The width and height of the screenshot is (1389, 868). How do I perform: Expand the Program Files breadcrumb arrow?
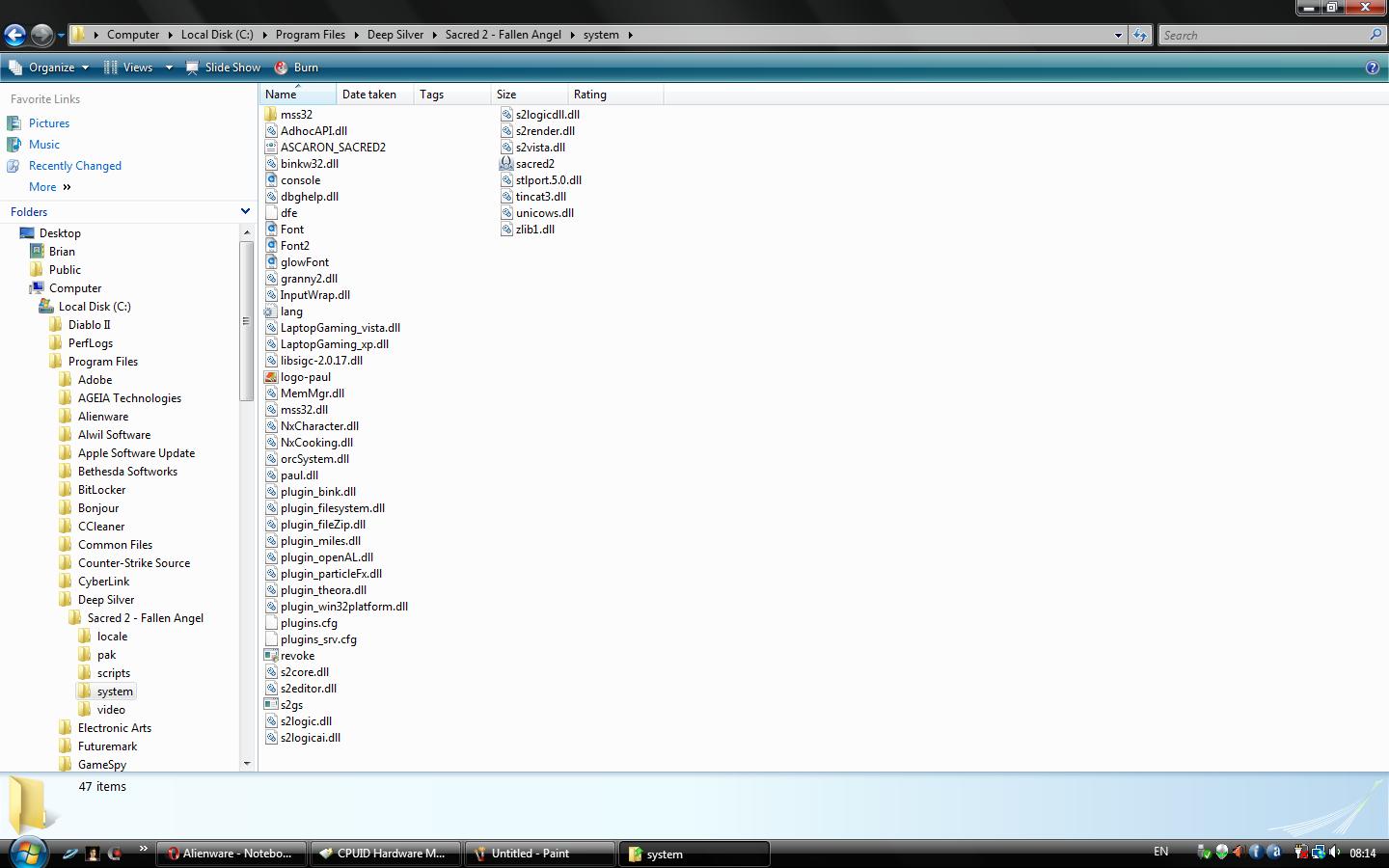[x=355, y=35]
